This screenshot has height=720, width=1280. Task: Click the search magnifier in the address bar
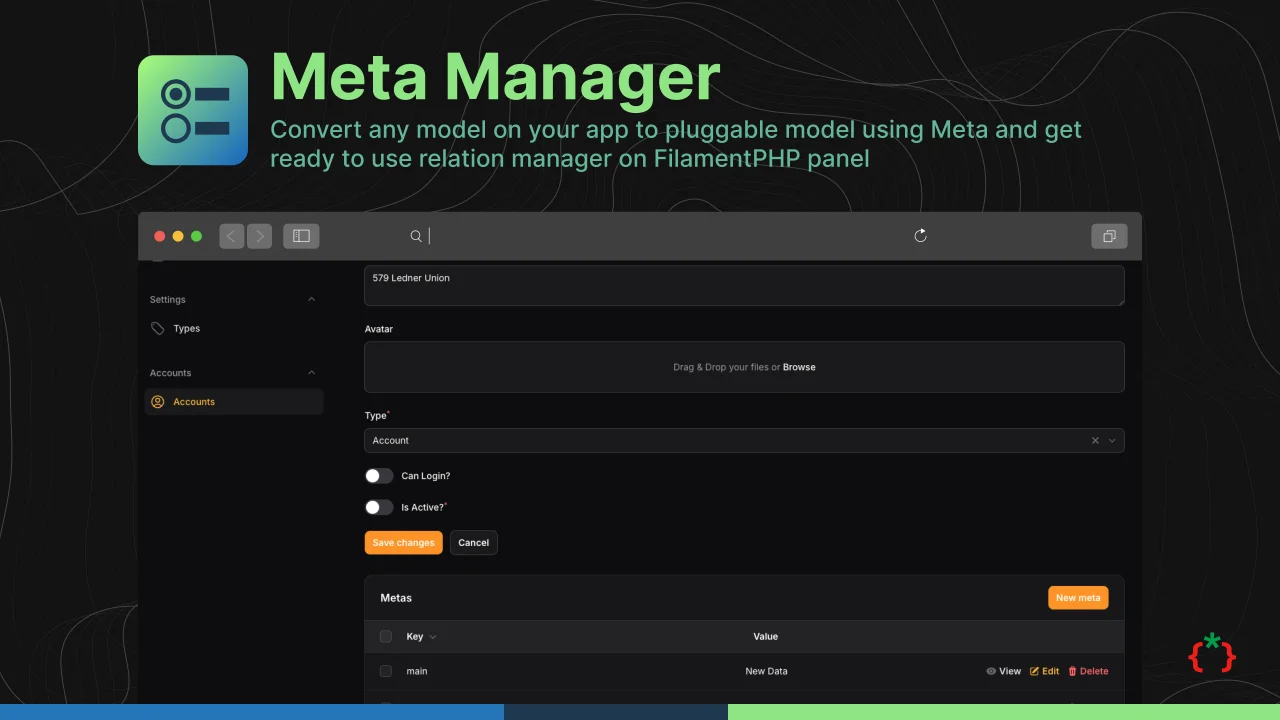tap(416, 235)
